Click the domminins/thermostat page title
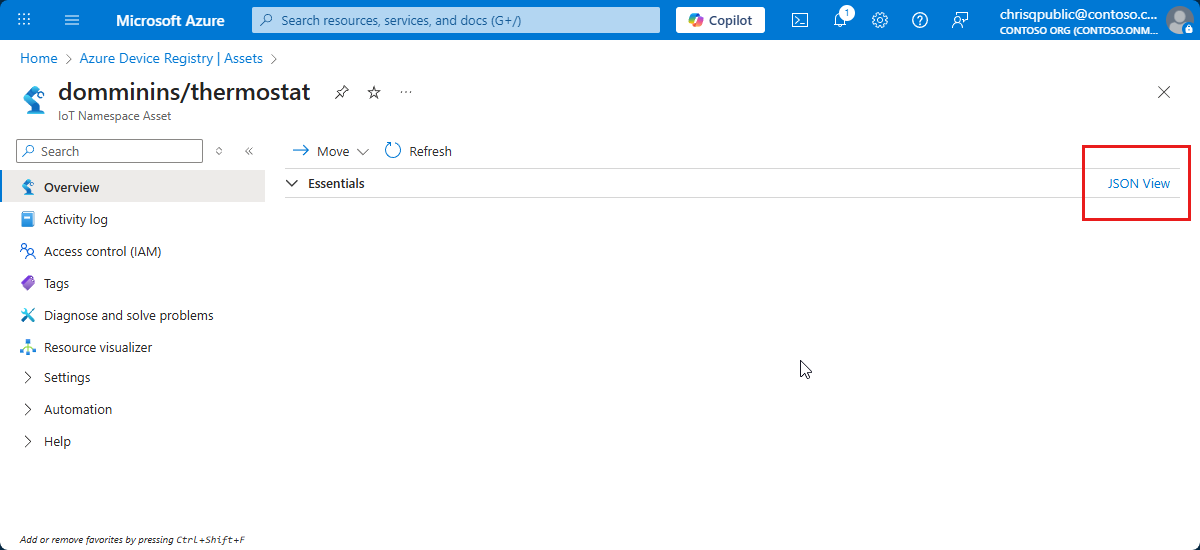Screen dimensions: 1200x550 184,92
